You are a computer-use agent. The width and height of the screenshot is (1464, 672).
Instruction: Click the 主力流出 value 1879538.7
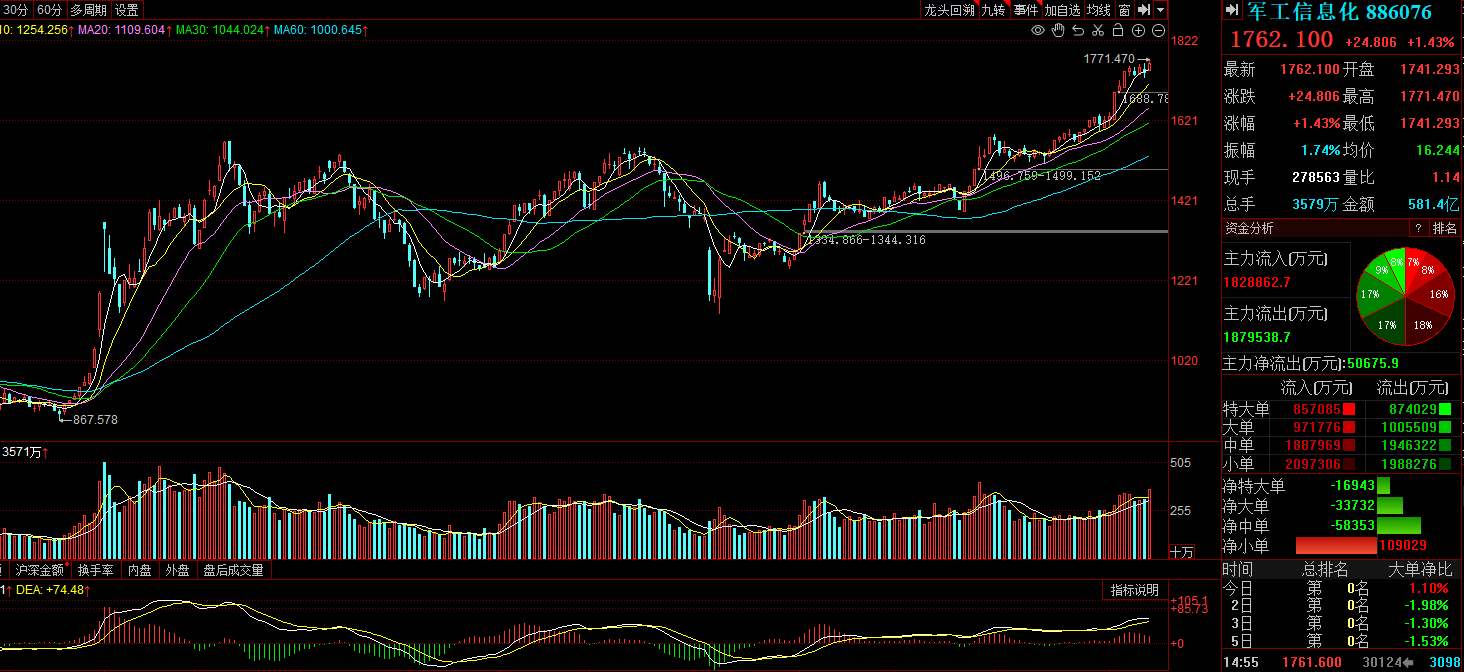pos(1258,337)
